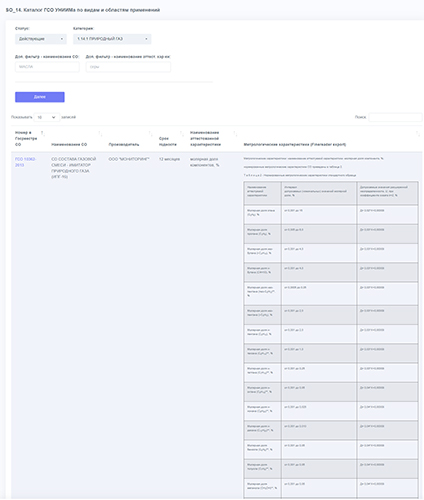The height and width of the screenshot is (500, 424).
Task: Click the 'Поиск' table search box
Action: 395,117
